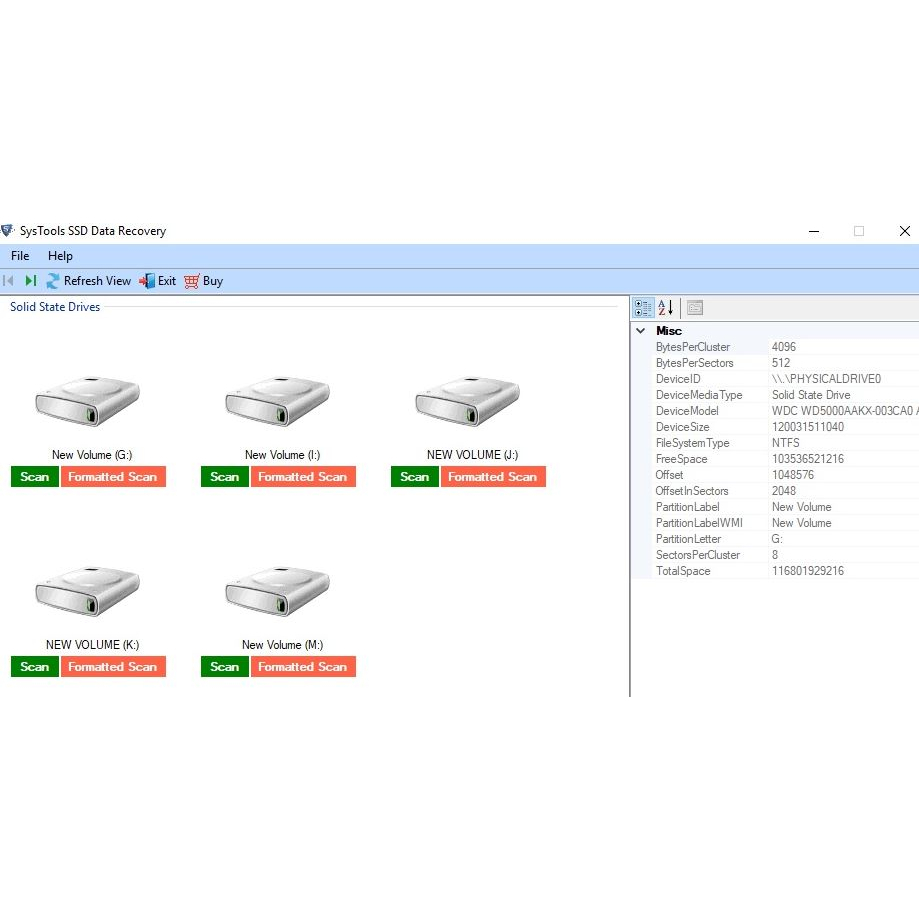Screen dimensions: 919x919
Task: Click the 116801929216 total space value
Action: point(808,571)
